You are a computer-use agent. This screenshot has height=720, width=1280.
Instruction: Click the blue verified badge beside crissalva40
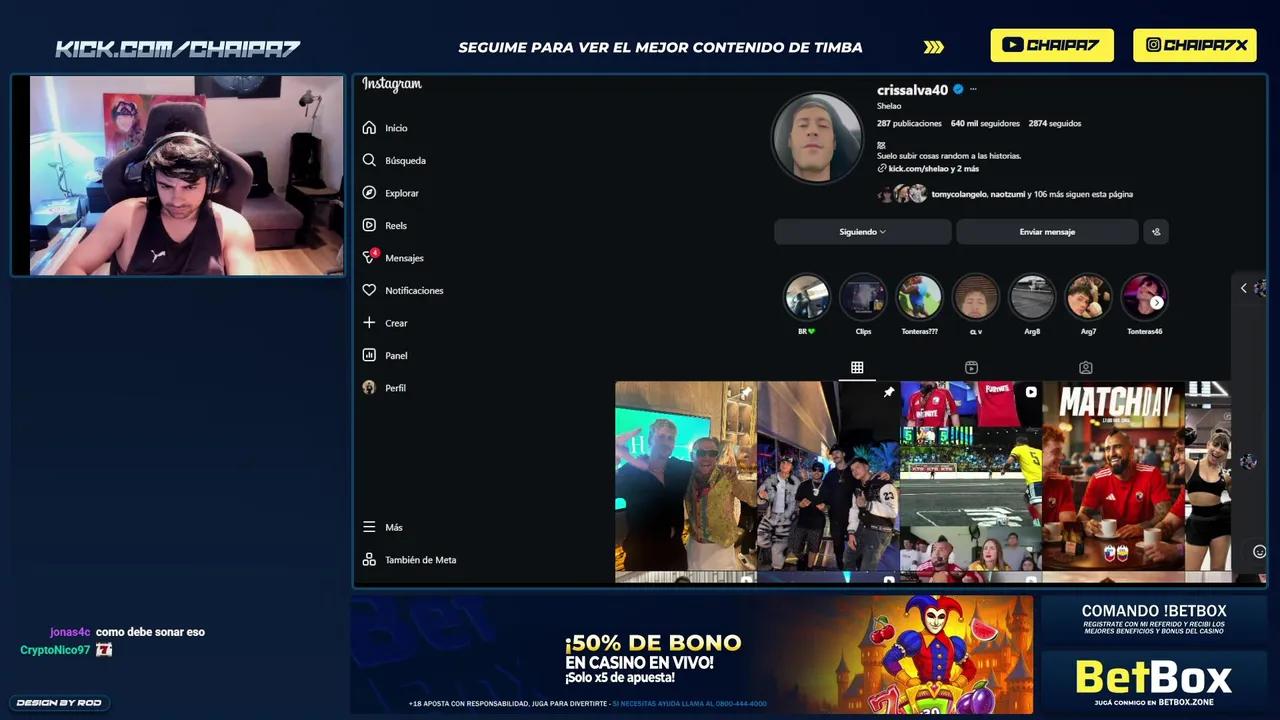point(958,90)
